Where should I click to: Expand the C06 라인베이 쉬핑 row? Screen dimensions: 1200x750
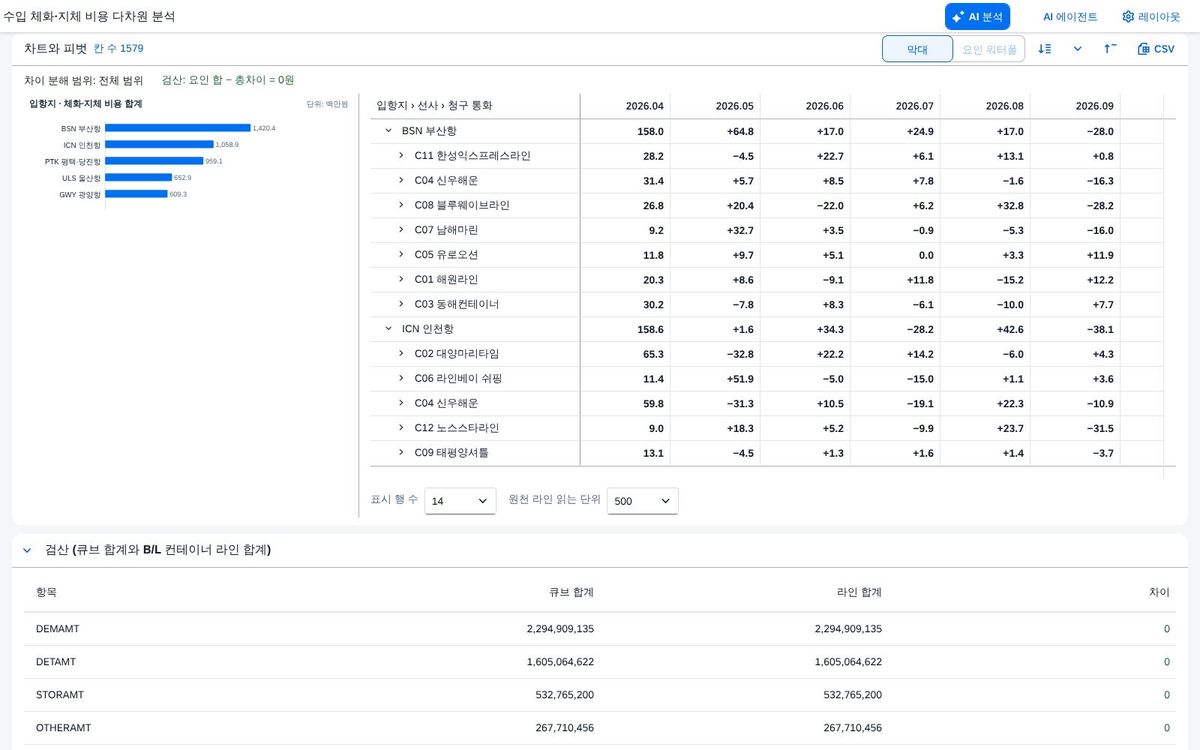(401, 379)
